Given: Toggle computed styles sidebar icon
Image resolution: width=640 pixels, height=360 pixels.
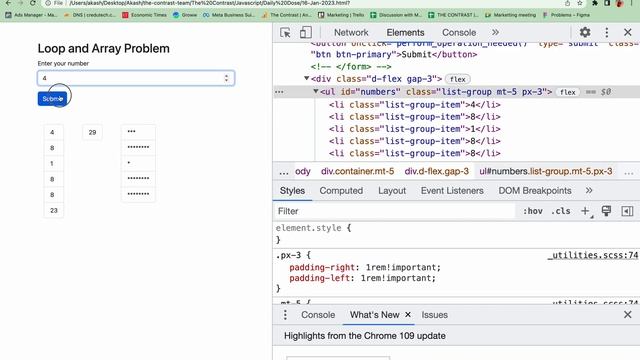Looking at the screenshot, I should tap(627, 211).
